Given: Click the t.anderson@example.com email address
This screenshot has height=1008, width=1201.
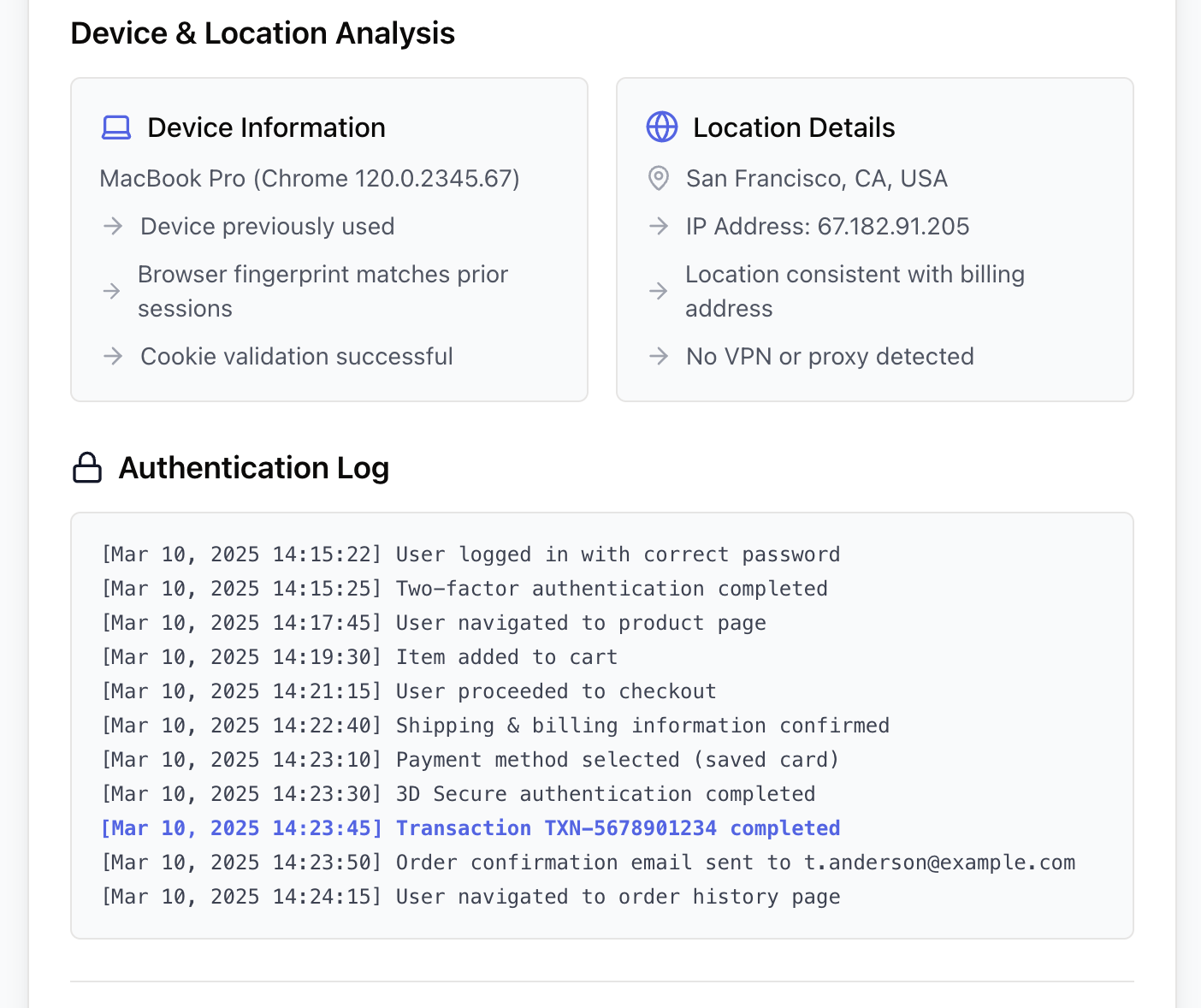Looking at the screenshot, I should pyautogui.click(x=939, y=863).
